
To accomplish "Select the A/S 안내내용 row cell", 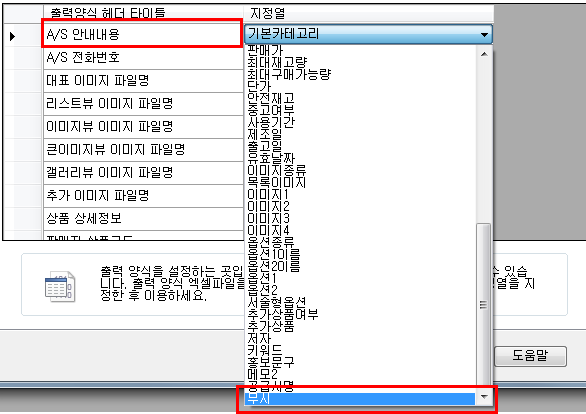I will click(142, 34).
